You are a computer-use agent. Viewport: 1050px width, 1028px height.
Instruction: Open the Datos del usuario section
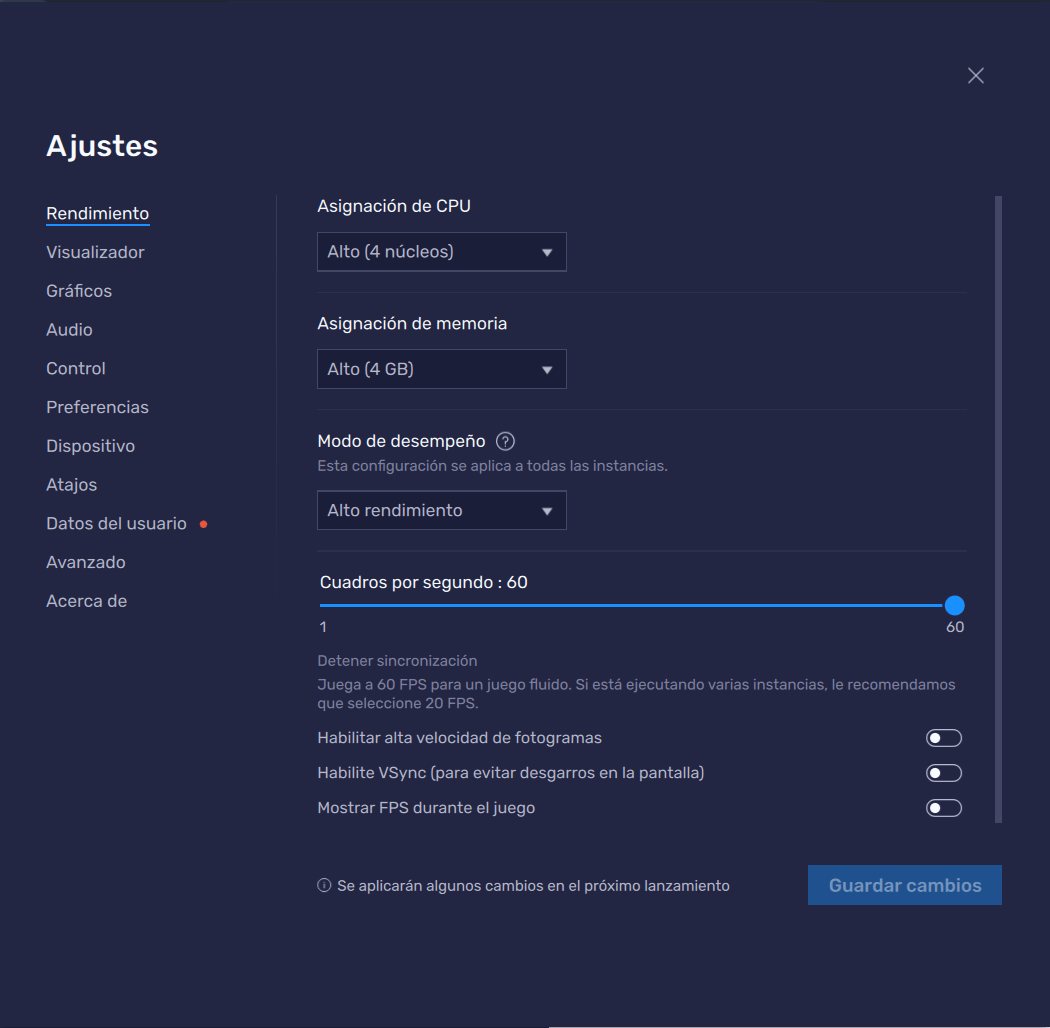(117, 524)
